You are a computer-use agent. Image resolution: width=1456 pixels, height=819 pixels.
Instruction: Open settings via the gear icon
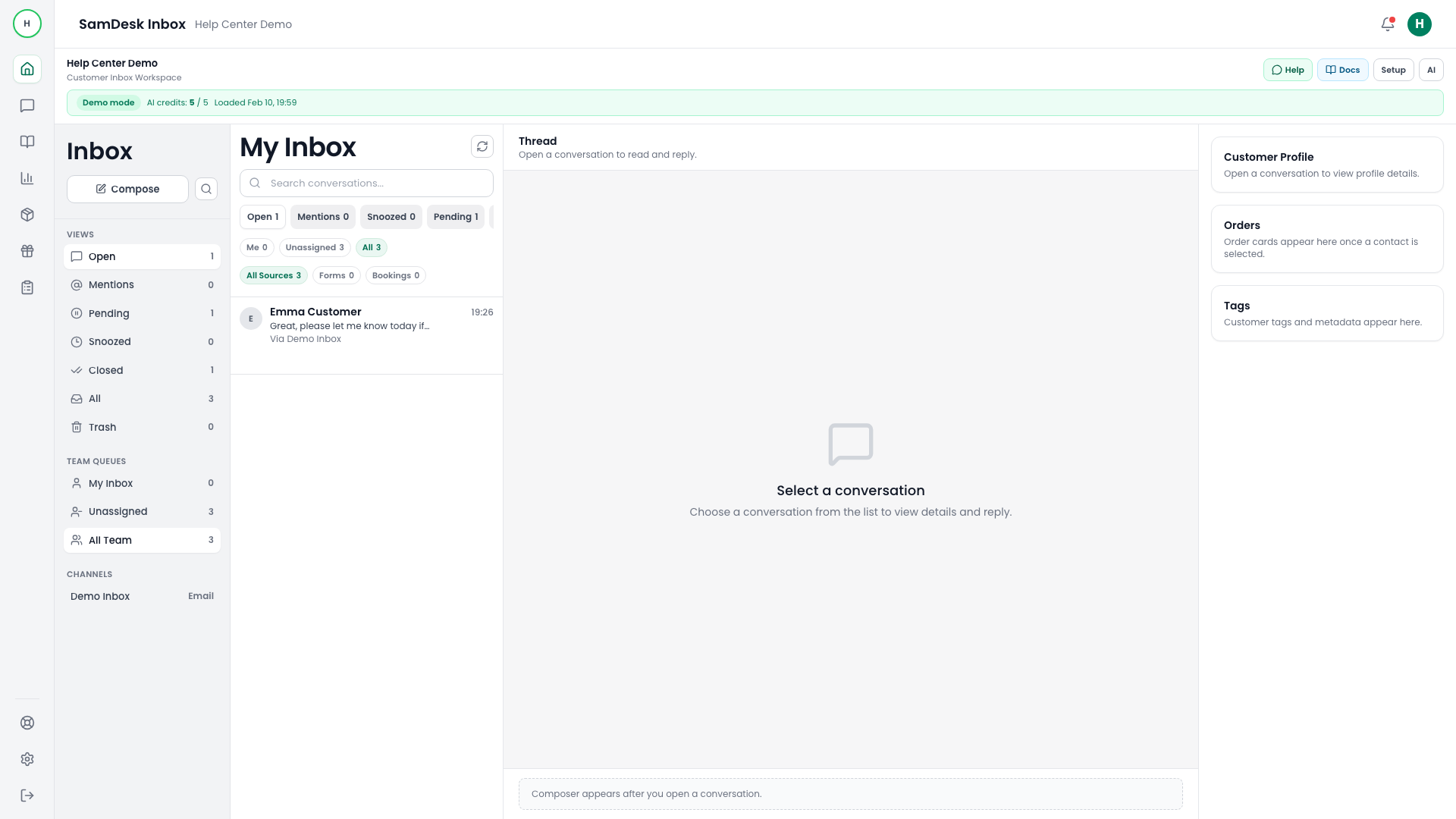[x=27, y=759]
